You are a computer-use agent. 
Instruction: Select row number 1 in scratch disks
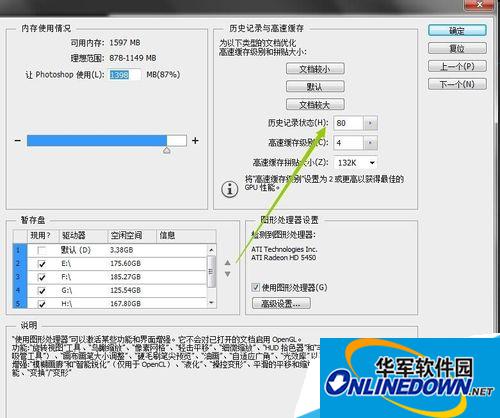pos(19,250)
